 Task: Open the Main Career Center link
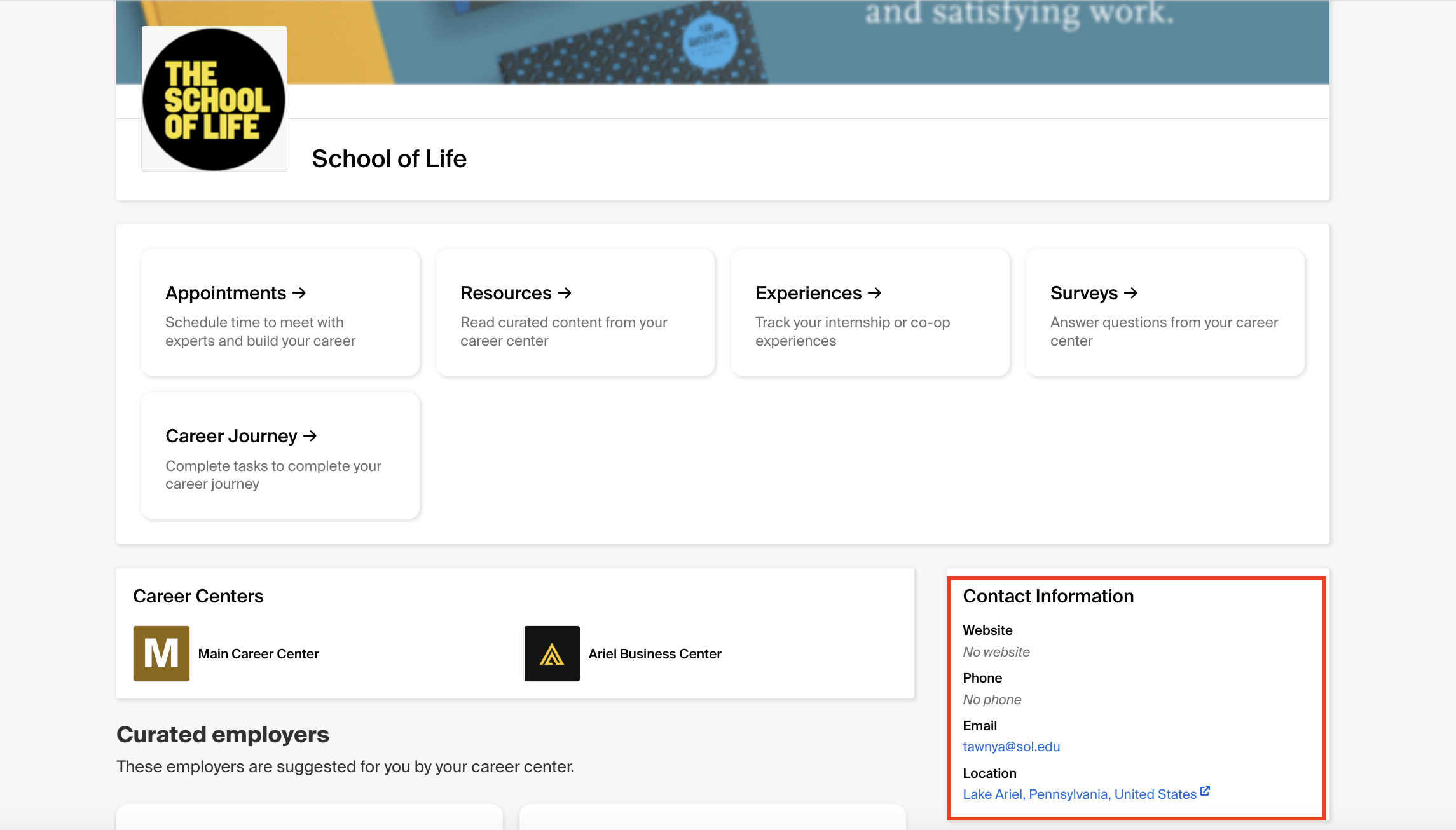click(x=258, y=653)
